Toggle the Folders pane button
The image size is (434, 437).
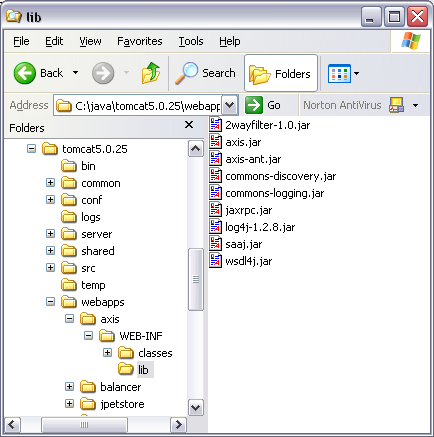click(x=281, y=73)
